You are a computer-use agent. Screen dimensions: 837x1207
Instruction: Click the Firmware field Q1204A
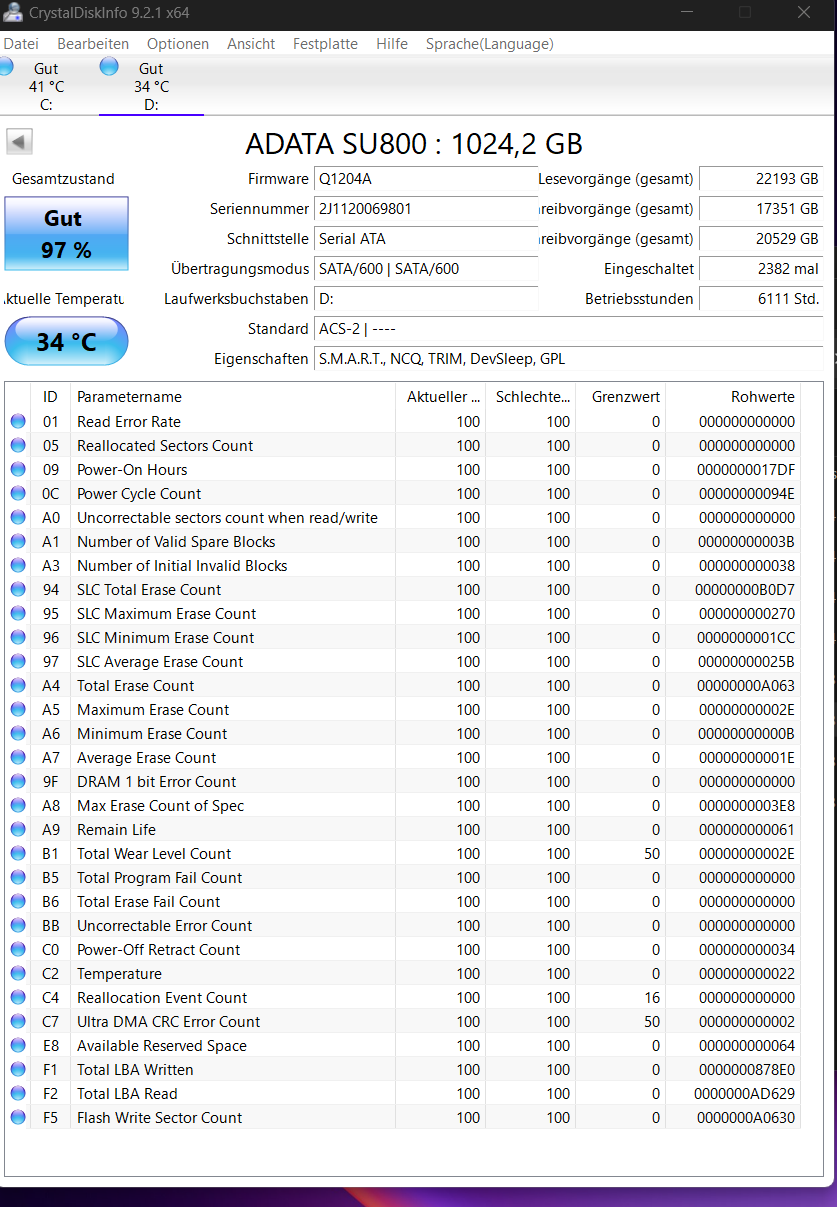coord(426,179)
